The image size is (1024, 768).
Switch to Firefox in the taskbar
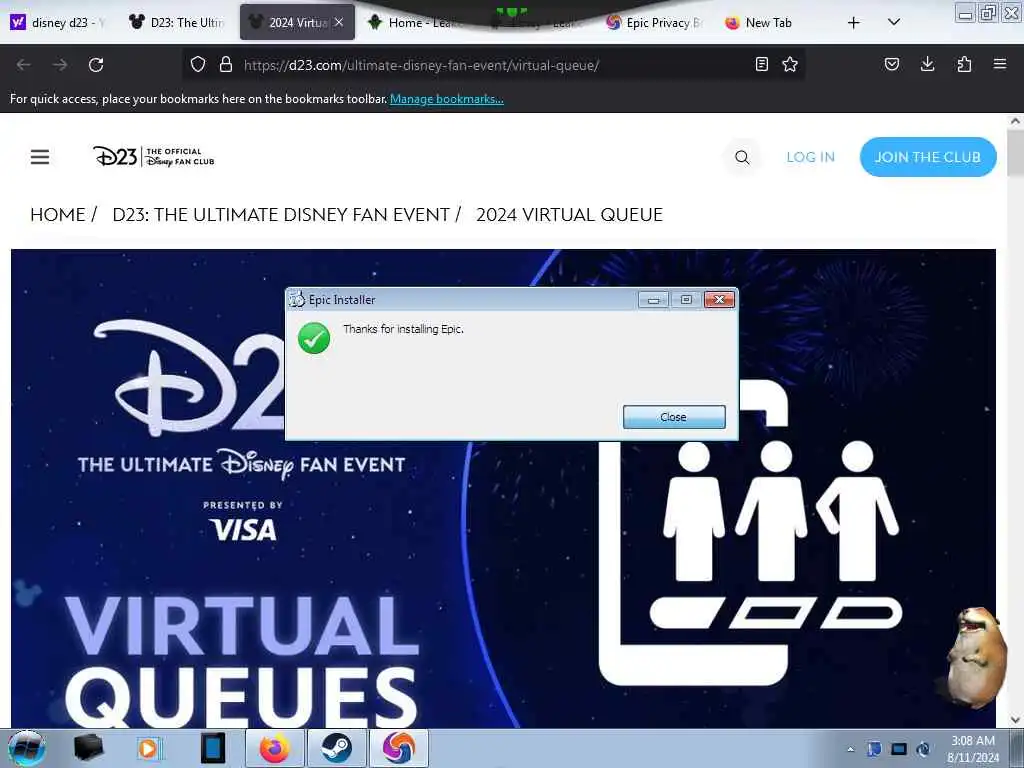(274, 748)
